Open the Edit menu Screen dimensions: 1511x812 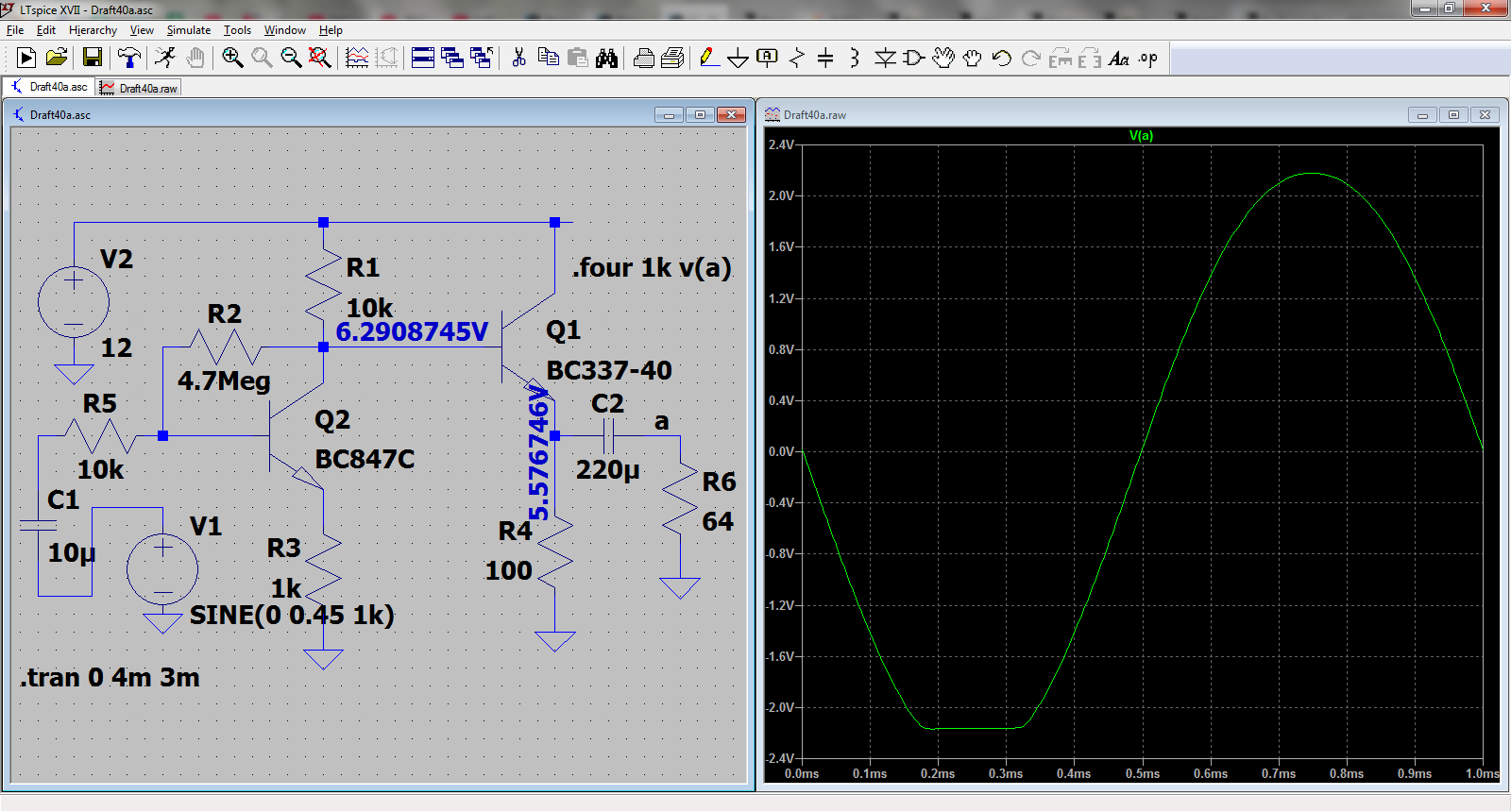[46, 30]
